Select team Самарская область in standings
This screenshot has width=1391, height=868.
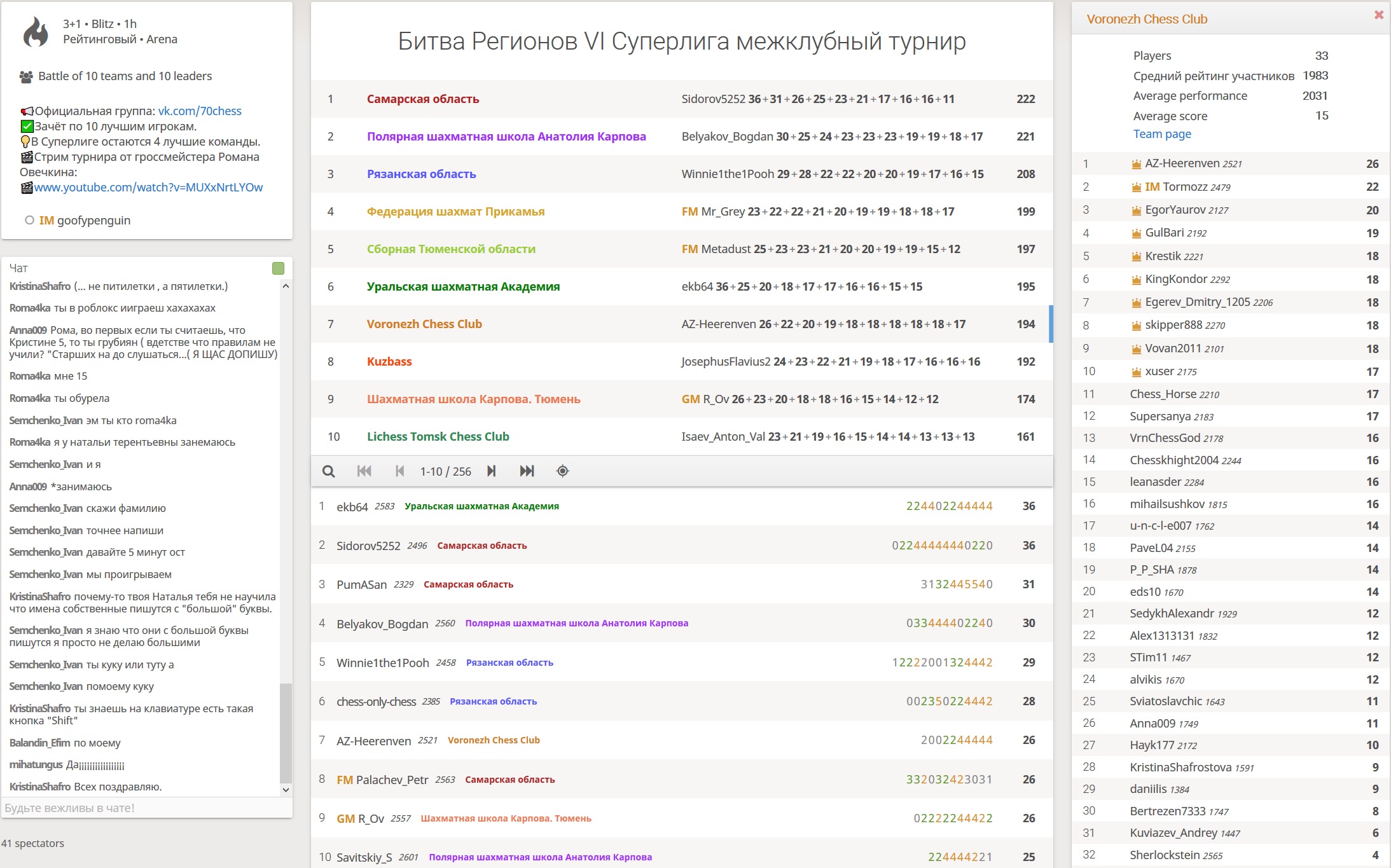coord(681,99)
